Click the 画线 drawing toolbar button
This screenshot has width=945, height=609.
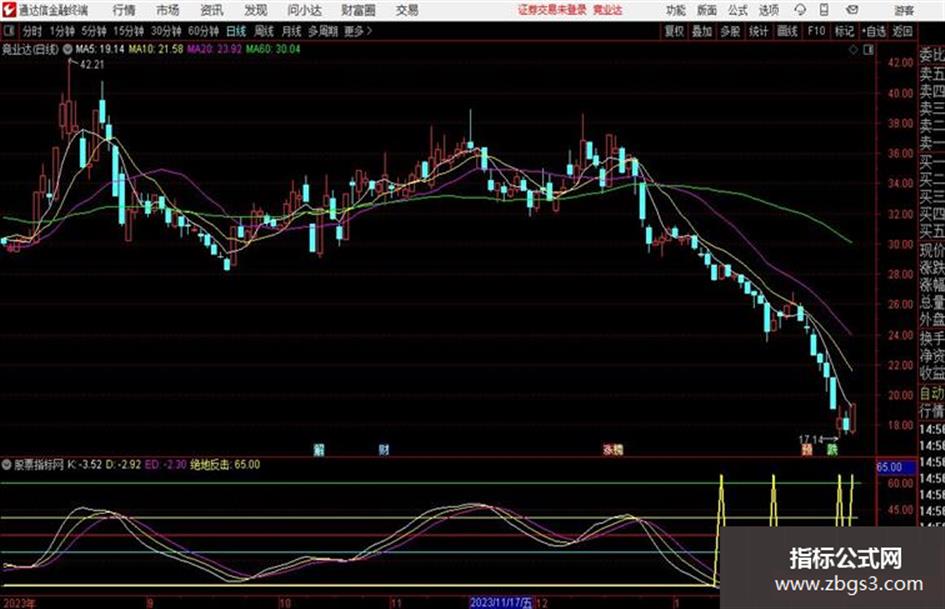click(787, 31)
